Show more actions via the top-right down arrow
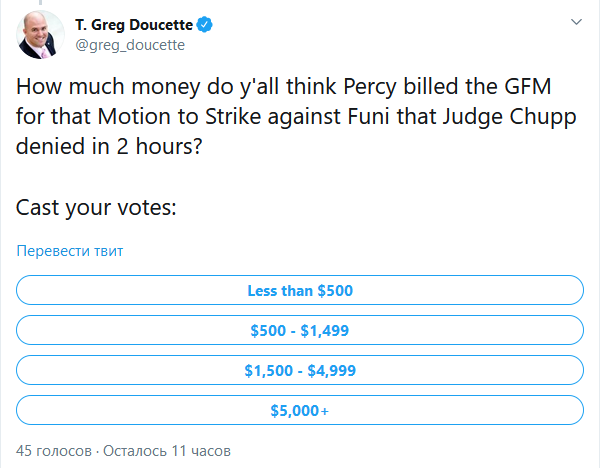This screenshot has height=468, width=608. (x=576, y=22)
